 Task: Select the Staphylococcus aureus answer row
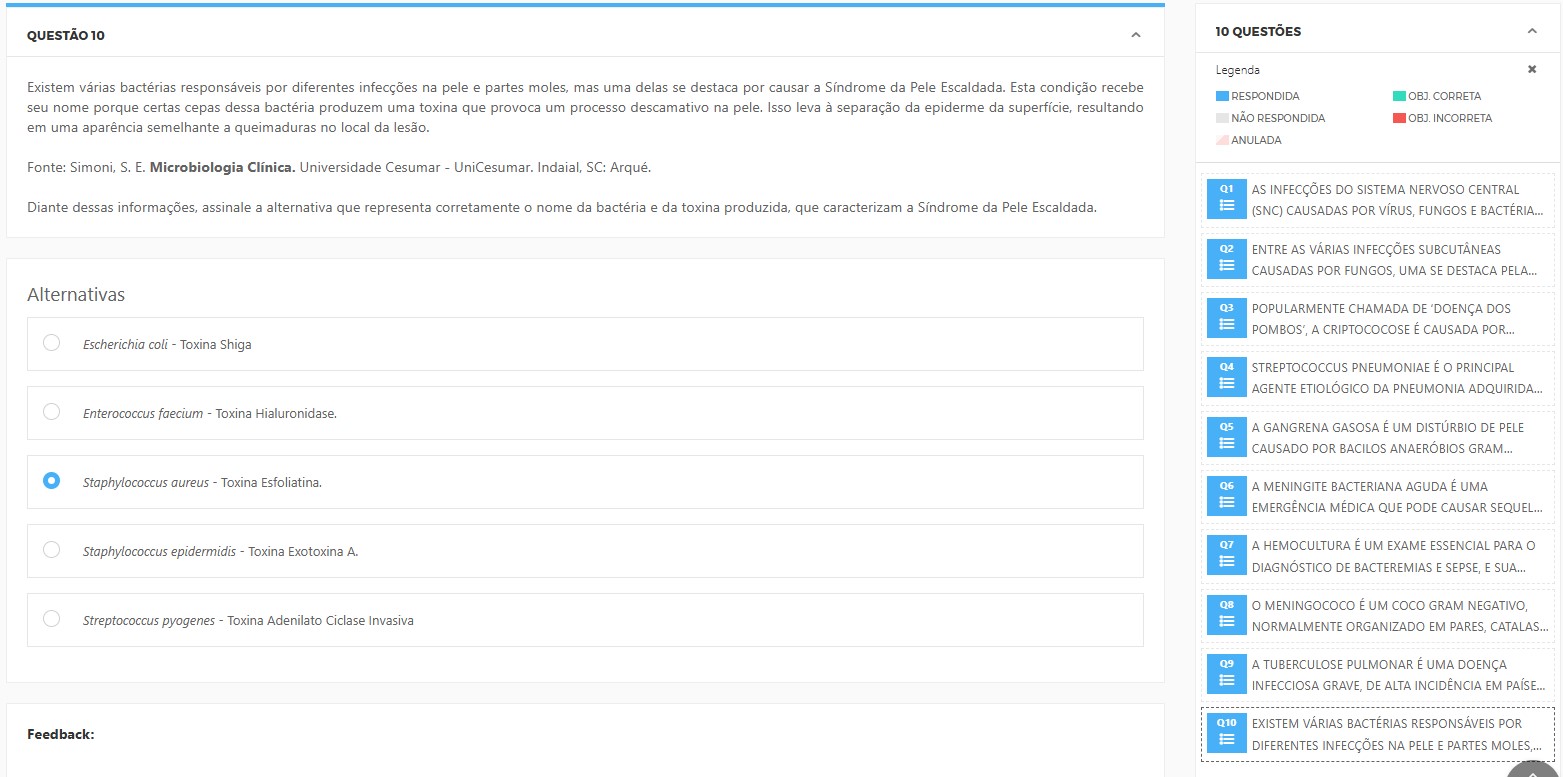584,482
